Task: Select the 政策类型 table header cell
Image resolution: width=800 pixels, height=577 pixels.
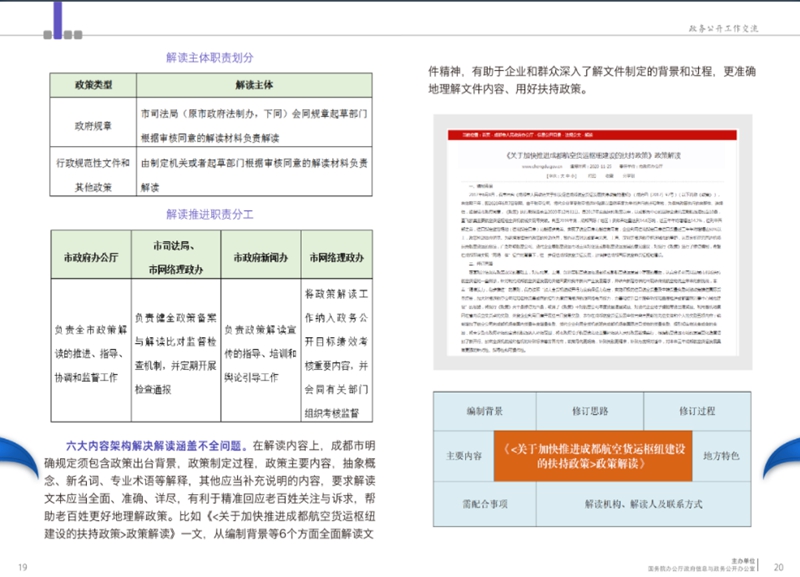Action: (x=93, y=85)
